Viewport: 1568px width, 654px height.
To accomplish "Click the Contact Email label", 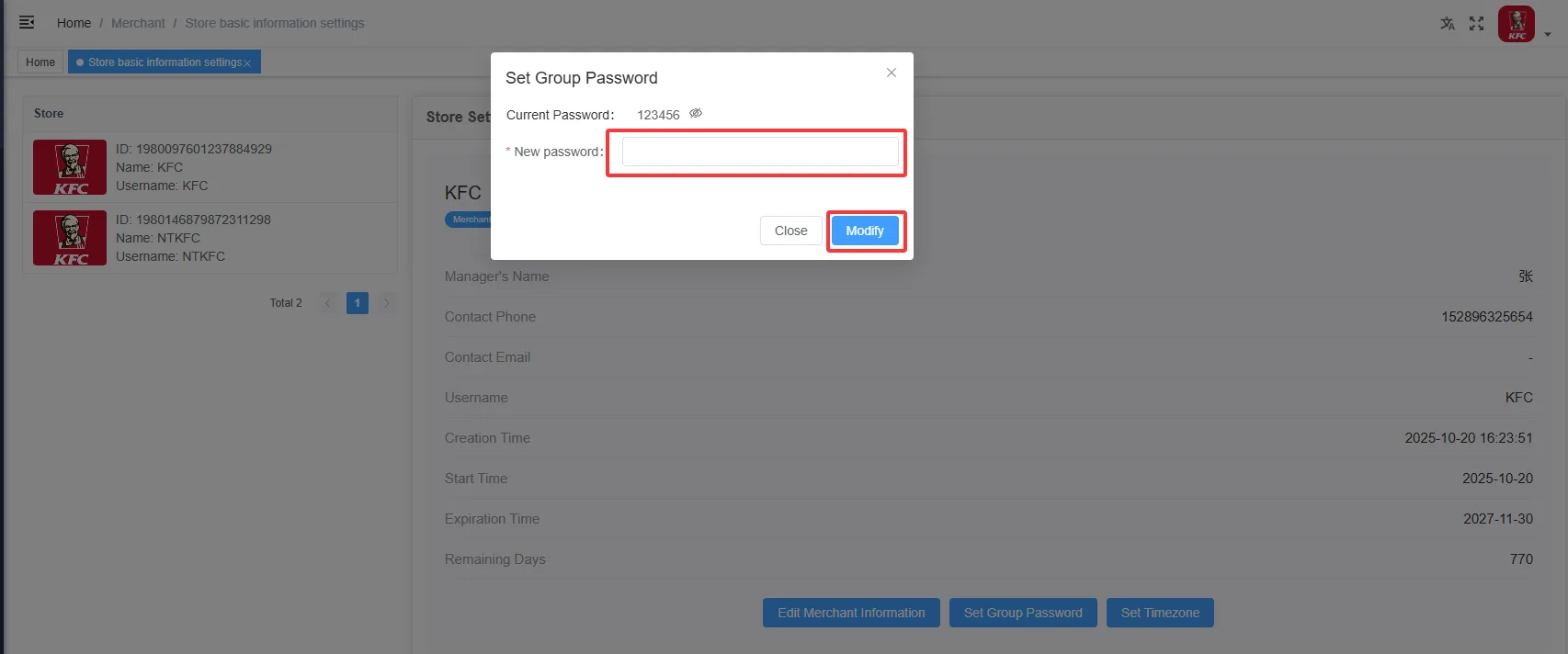I will click(x=487, y=357).
